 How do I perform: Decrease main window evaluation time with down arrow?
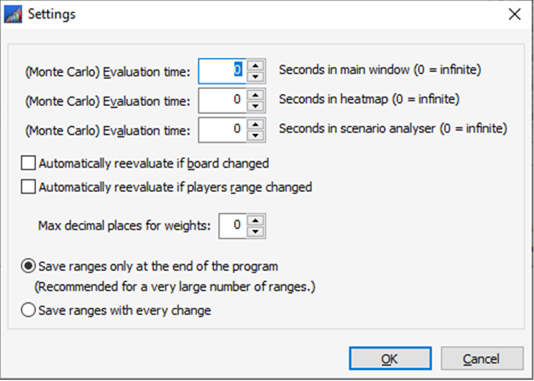255,77
